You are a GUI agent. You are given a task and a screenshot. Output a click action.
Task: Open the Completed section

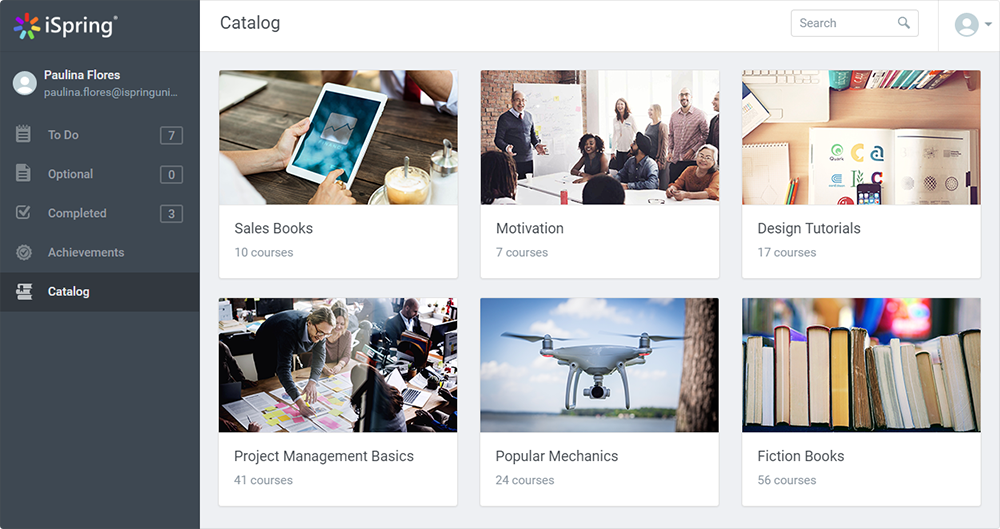click(99, 213)
